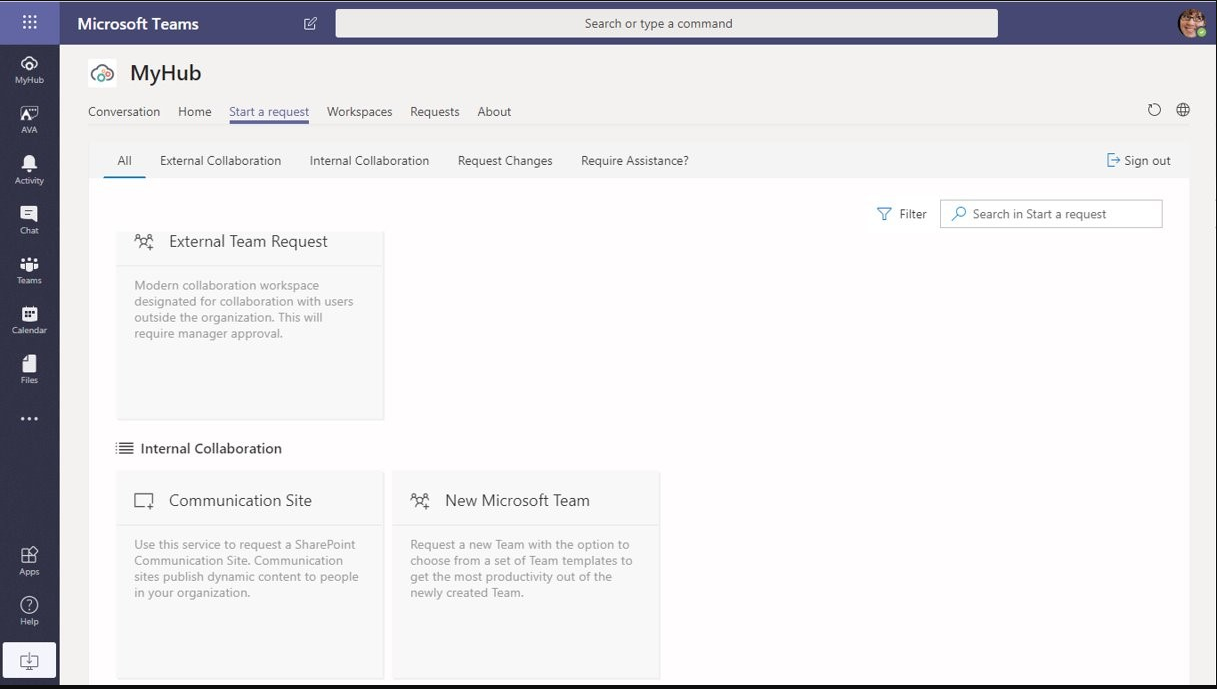The image size is (1217, 689).
Task: Open the Communication Site title
Action: click(240, 501)
